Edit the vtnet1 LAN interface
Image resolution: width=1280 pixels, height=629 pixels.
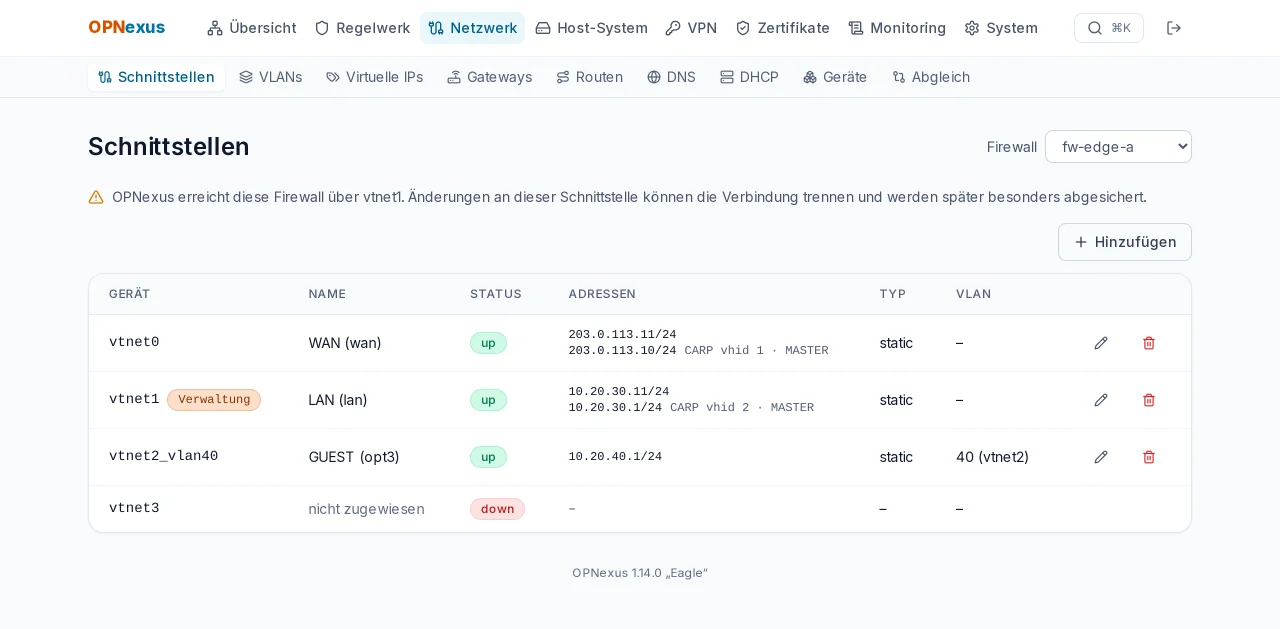click(x=1101, y=400)
